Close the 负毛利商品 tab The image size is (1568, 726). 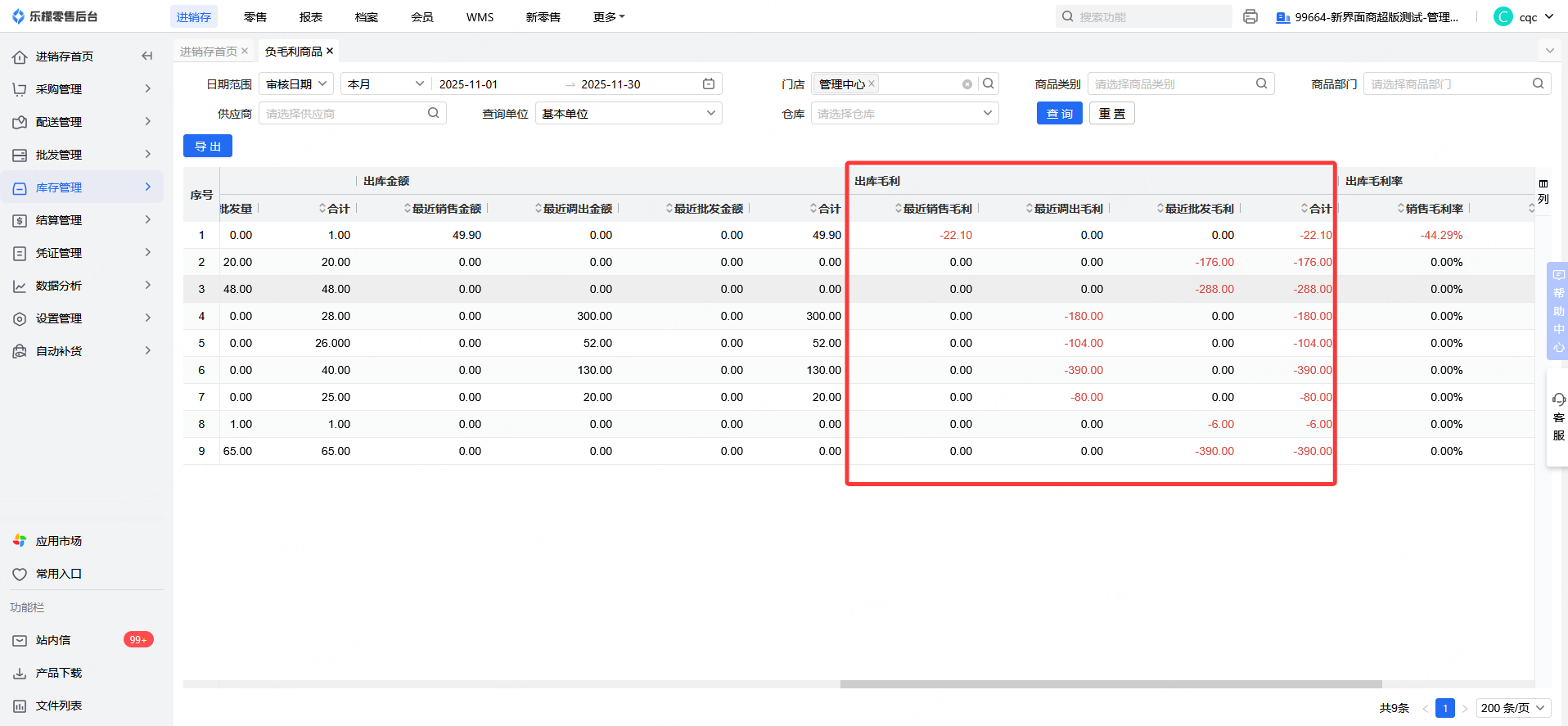click(x=330, y=51)
